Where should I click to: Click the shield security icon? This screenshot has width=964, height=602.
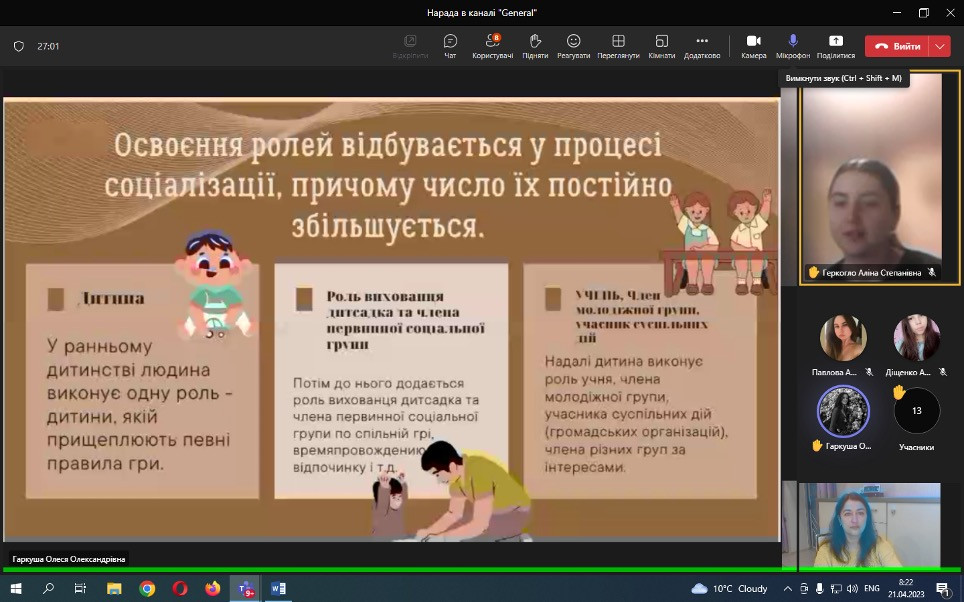coord(19,46)
